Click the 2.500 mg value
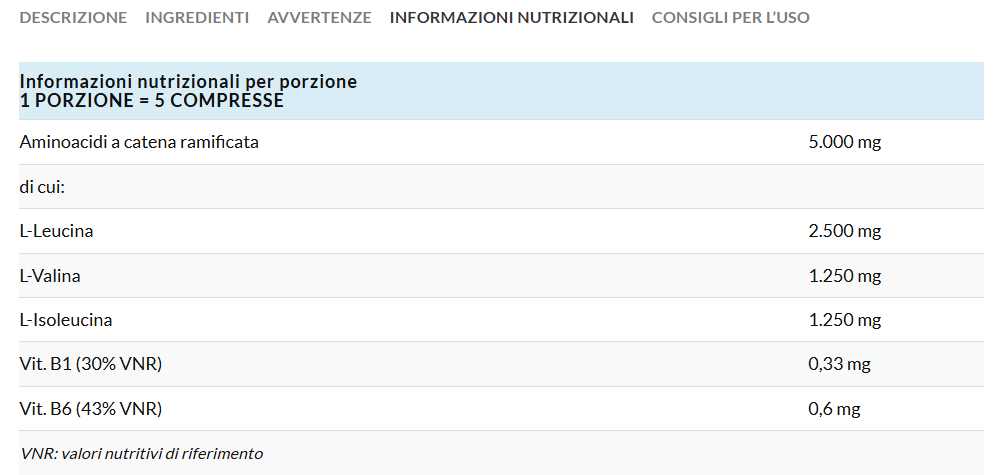 844,231
